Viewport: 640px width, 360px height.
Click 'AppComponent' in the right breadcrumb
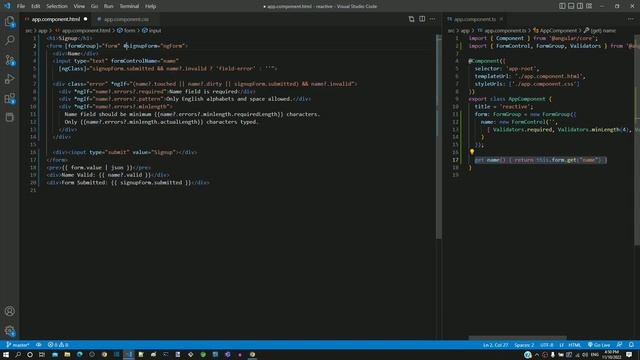click(558, 31)
